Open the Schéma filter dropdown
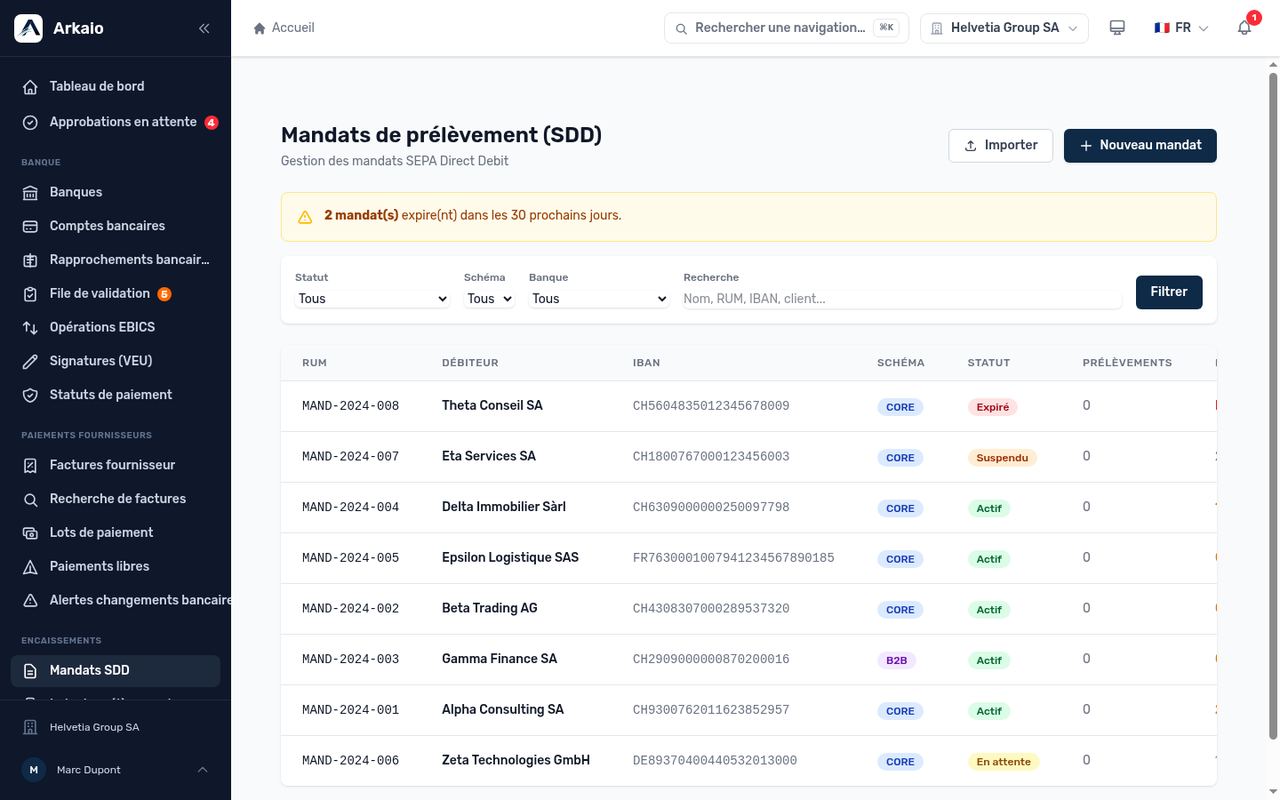Image resolution: width=1280 pixels, height=800 pixels. [489, 299]
